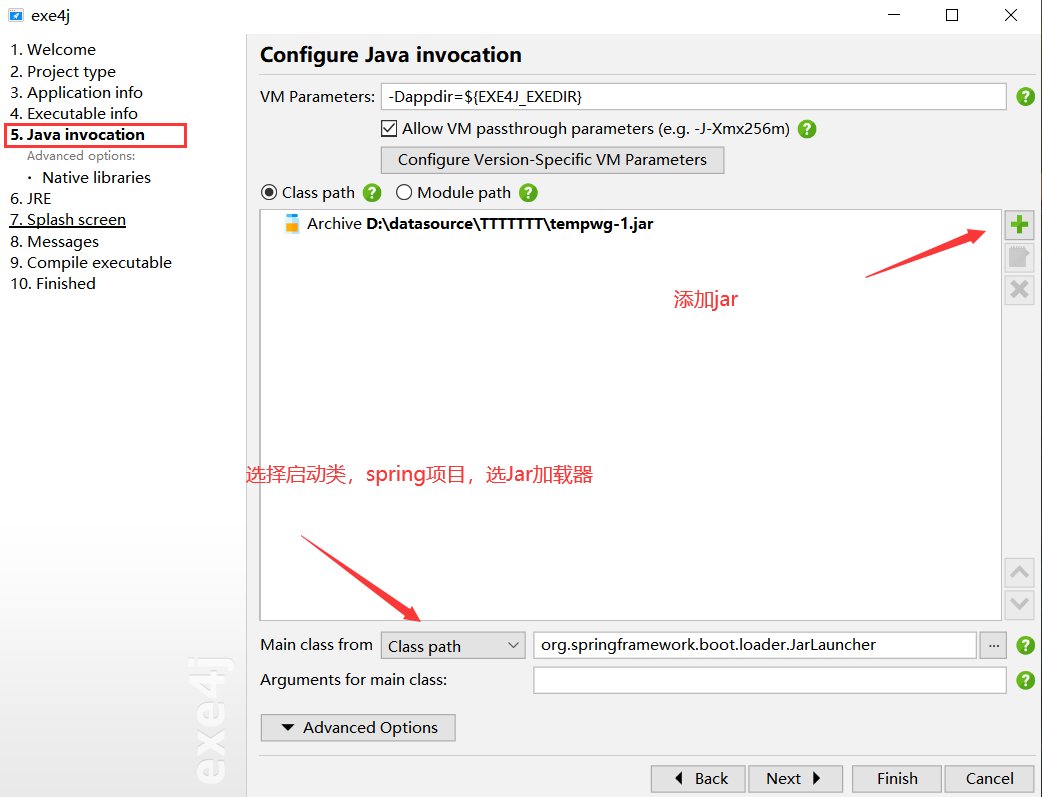This screenshot has height=797, width=1042.
Task: Go to step 8. Messages
Action: (x=54, y=241)
